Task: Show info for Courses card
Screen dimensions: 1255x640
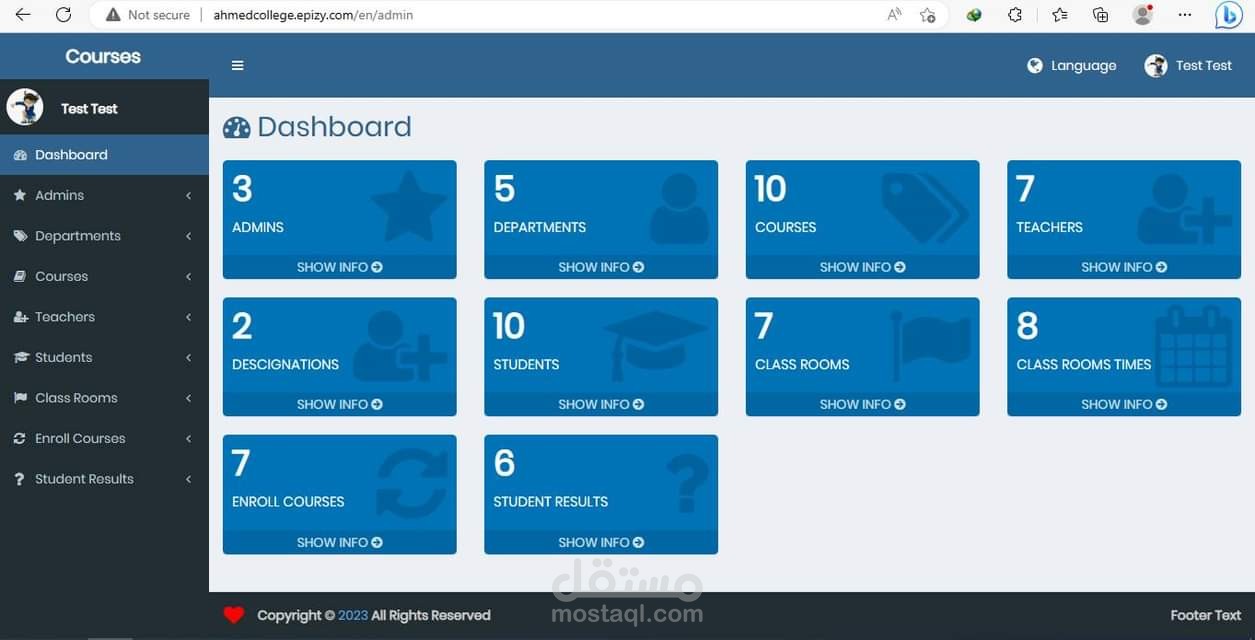Action: coord(862,267)
